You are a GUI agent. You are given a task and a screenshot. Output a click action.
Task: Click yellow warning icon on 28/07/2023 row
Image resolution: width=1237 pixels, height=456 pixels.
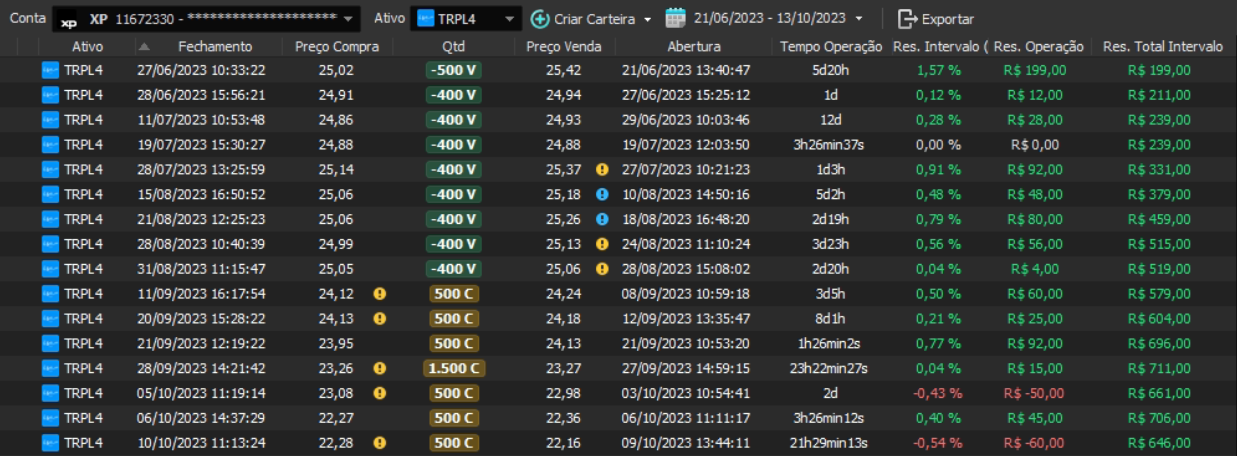coord(602,169)
